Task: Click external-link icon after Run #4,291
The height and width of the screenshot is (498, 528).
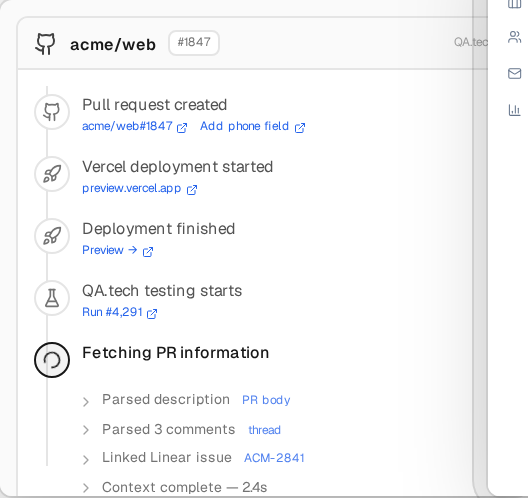Action: click(152, 313)
